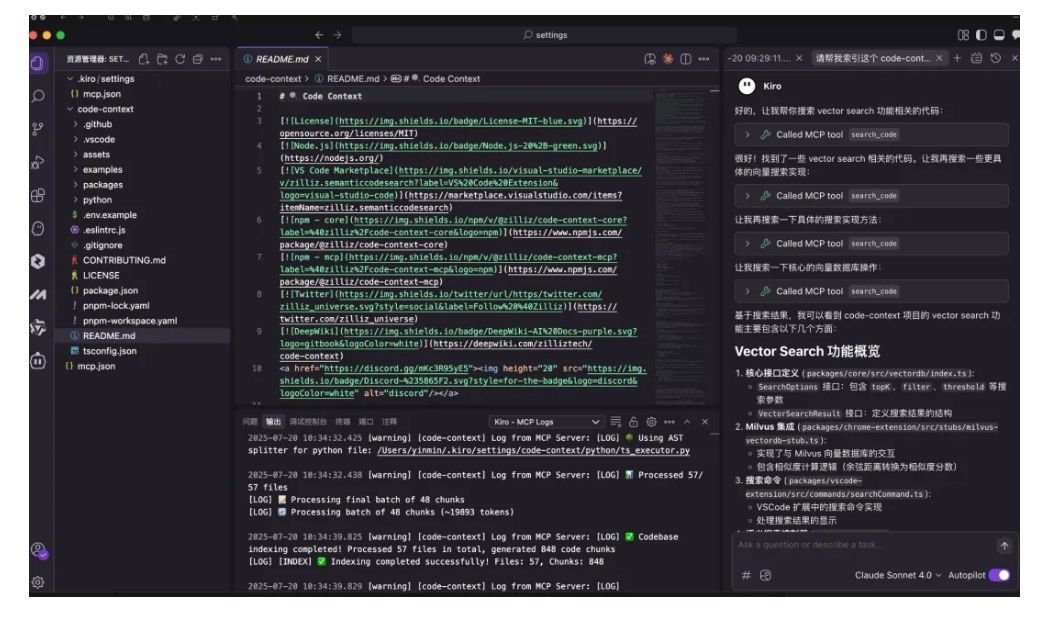Collapse all folders in Explorer

click(198, 59)
